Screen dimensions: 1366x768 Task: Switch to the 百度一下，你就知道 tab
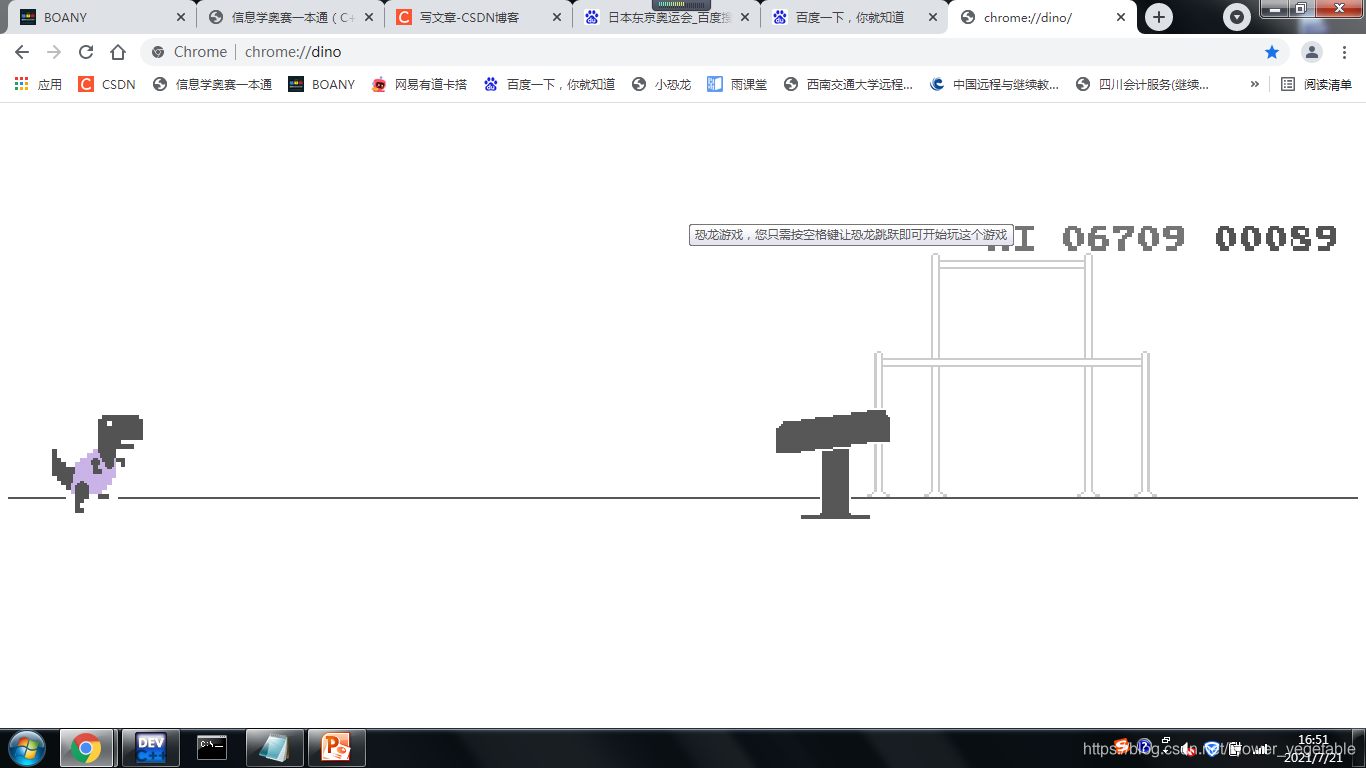[854, 17]
